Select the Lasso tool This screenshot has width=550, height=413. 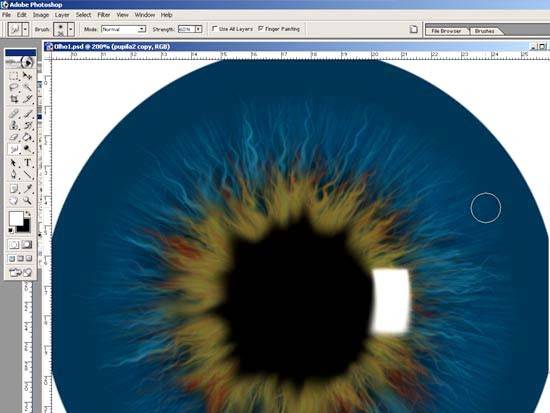click(14, 87)
